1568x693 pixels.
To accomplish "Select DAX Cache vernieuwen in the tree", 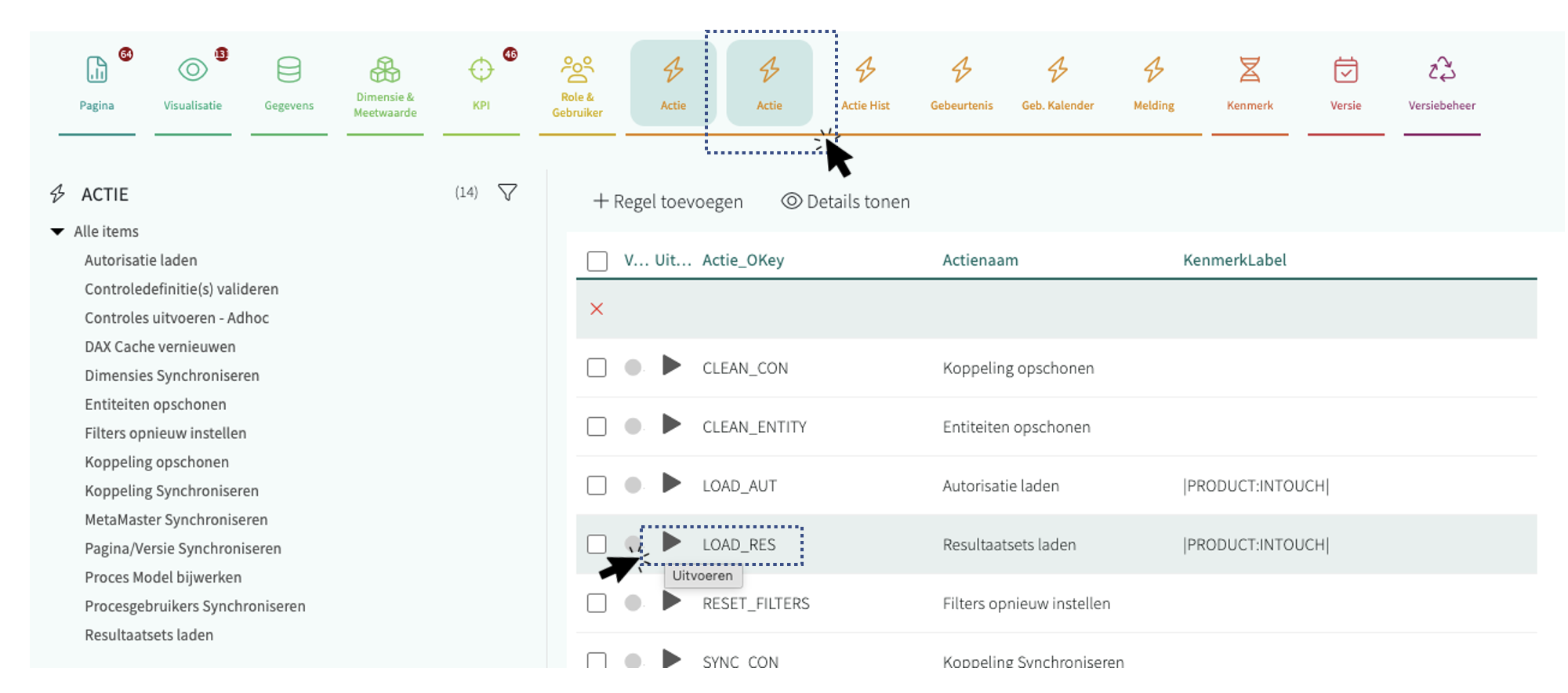I will point(160,346).
